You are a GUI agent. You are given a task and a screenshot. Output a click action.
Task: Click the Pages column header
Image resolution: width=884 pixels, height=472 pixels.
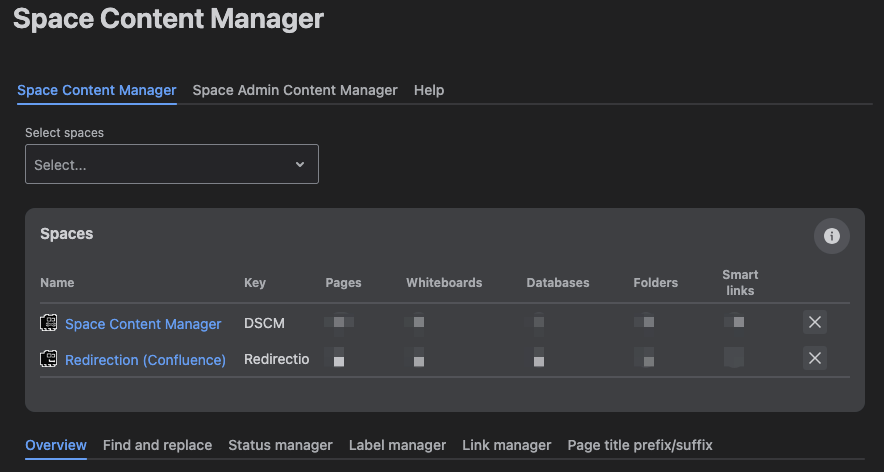[343, 283]
